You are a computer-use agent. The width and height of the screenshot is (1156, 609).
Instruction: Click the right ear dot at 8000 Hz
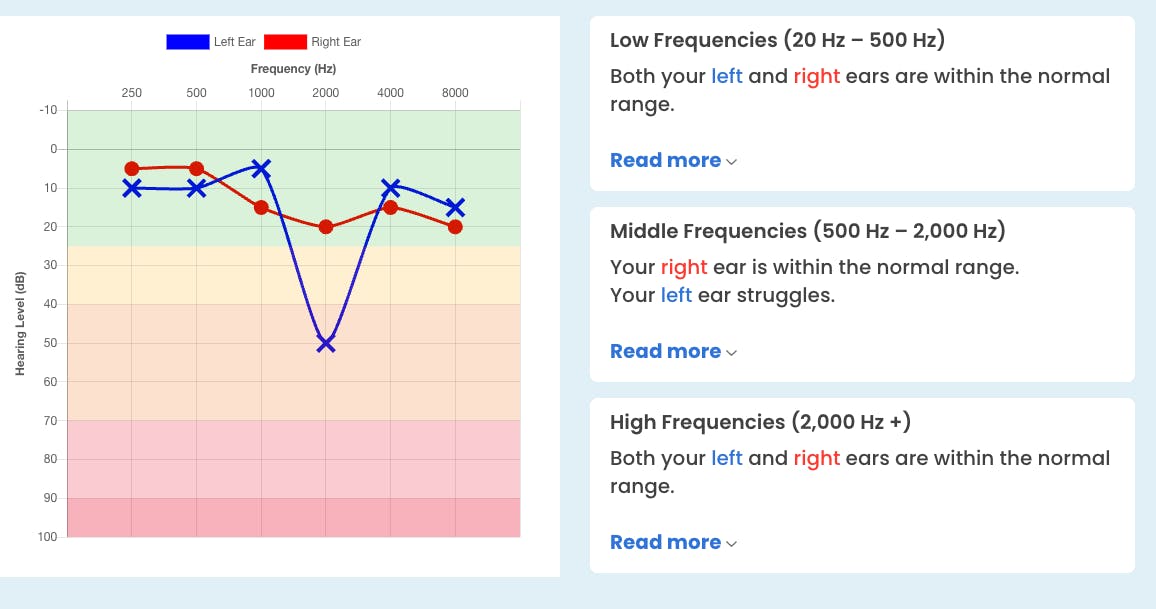(455, 227)
